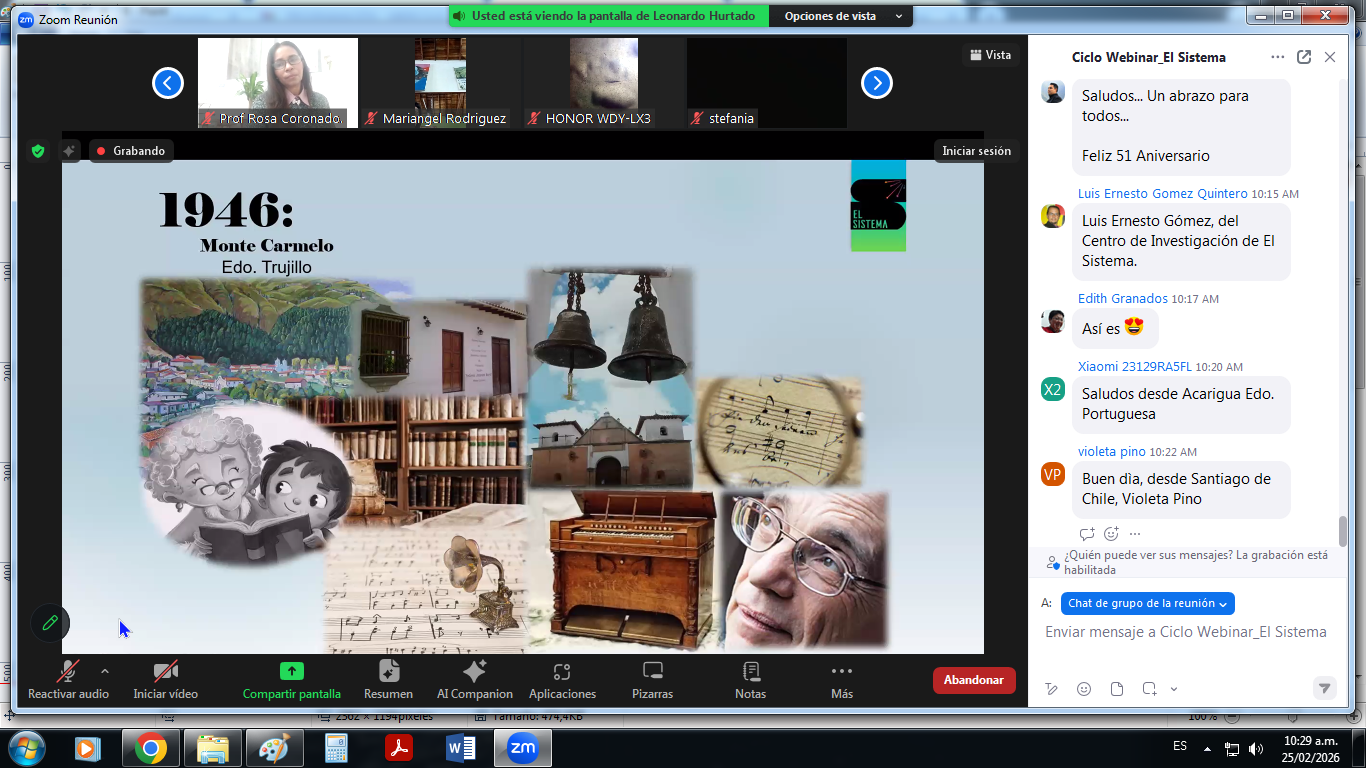Send the chat message with the arrow icon
Viewport: 1366px width, 768px height.
[1324, 688]
